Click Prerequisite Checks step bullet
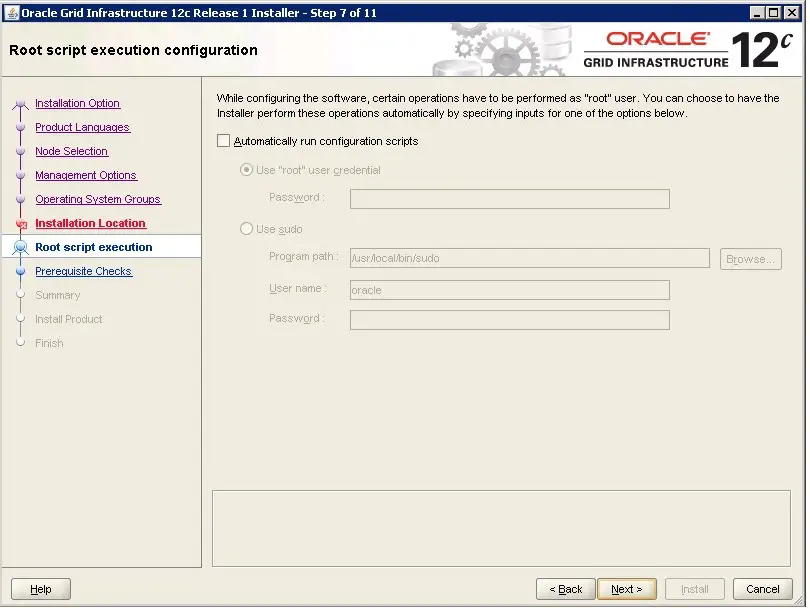Screen dimensions: 810x608 (x=21, y=271)
